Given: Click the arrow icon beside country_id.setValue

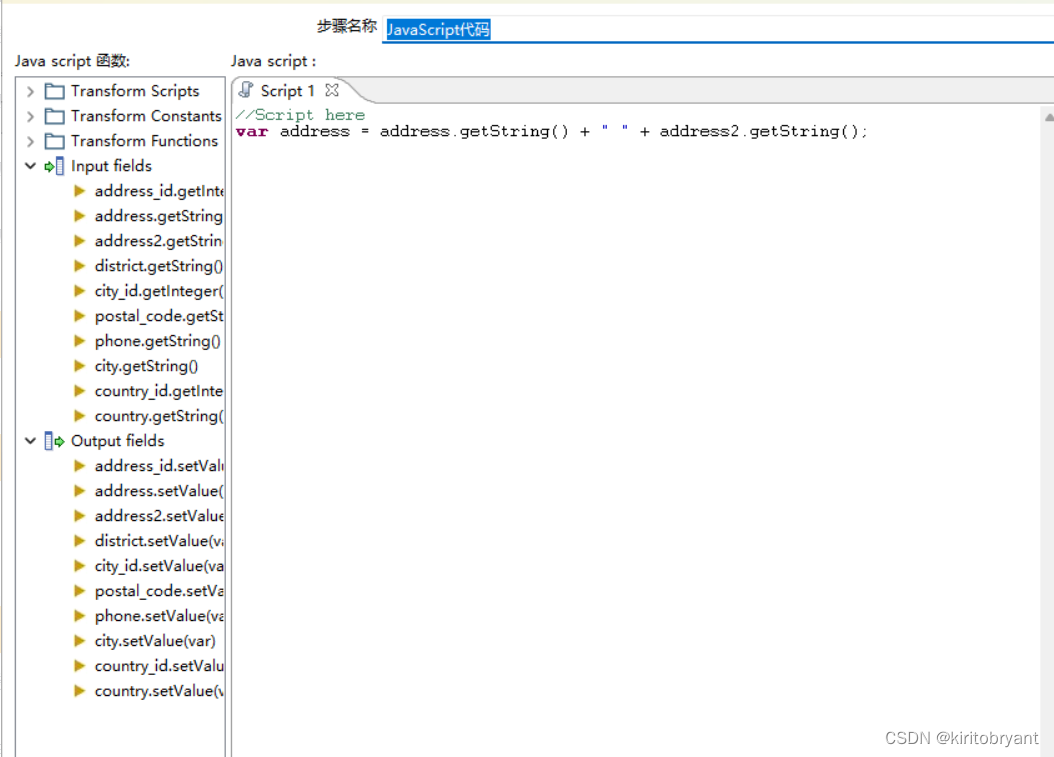Looking at the screenshot, I should (x=79, y=666).
